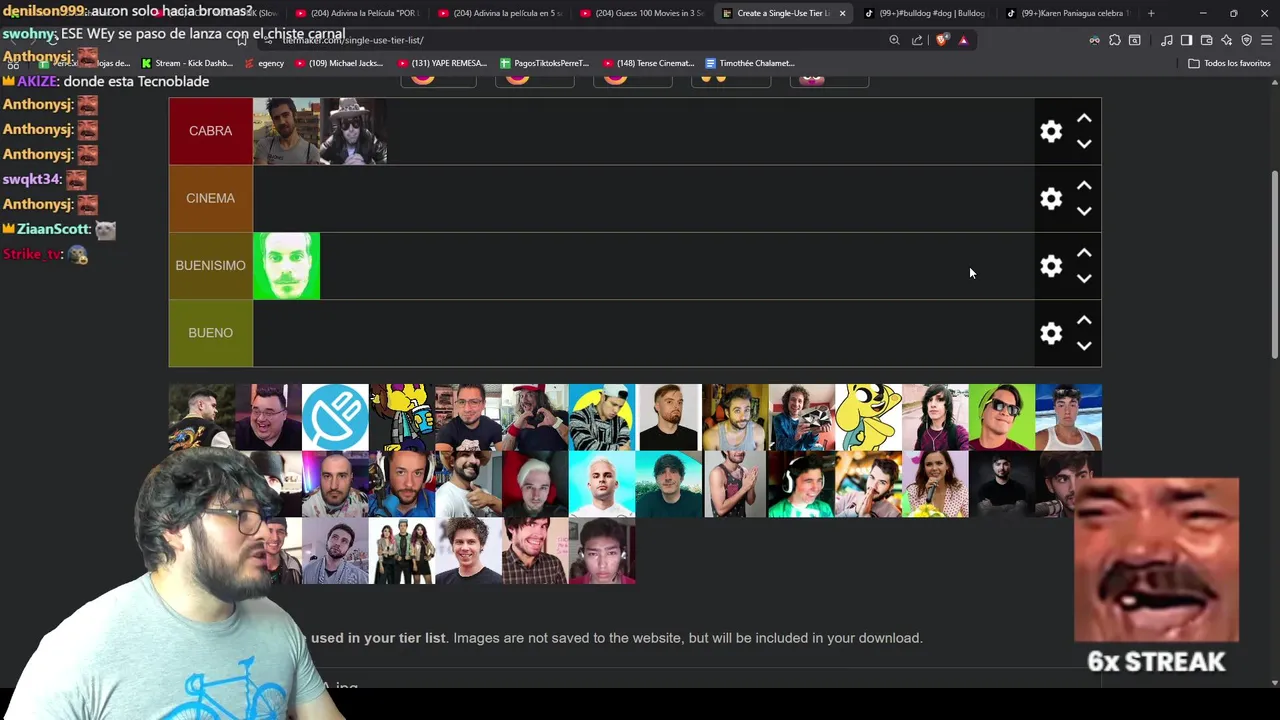Move BUENISIMO tier row up
This screenshot has width=1280, height=720.
(x=1084, y=253)
